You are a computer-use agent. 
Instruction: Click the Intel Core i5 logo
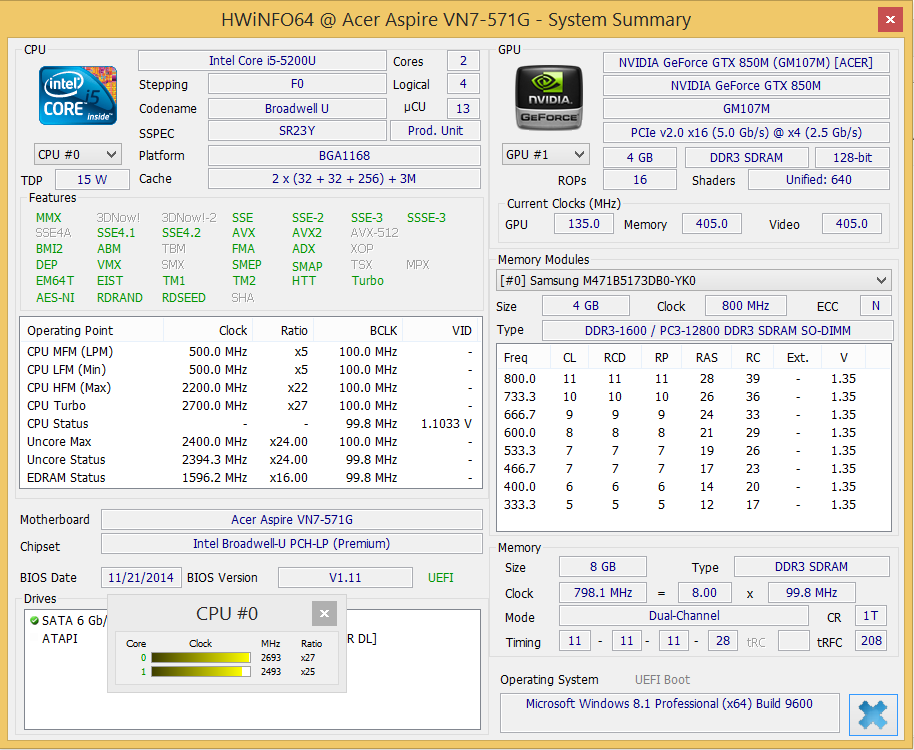pos(78,96)
